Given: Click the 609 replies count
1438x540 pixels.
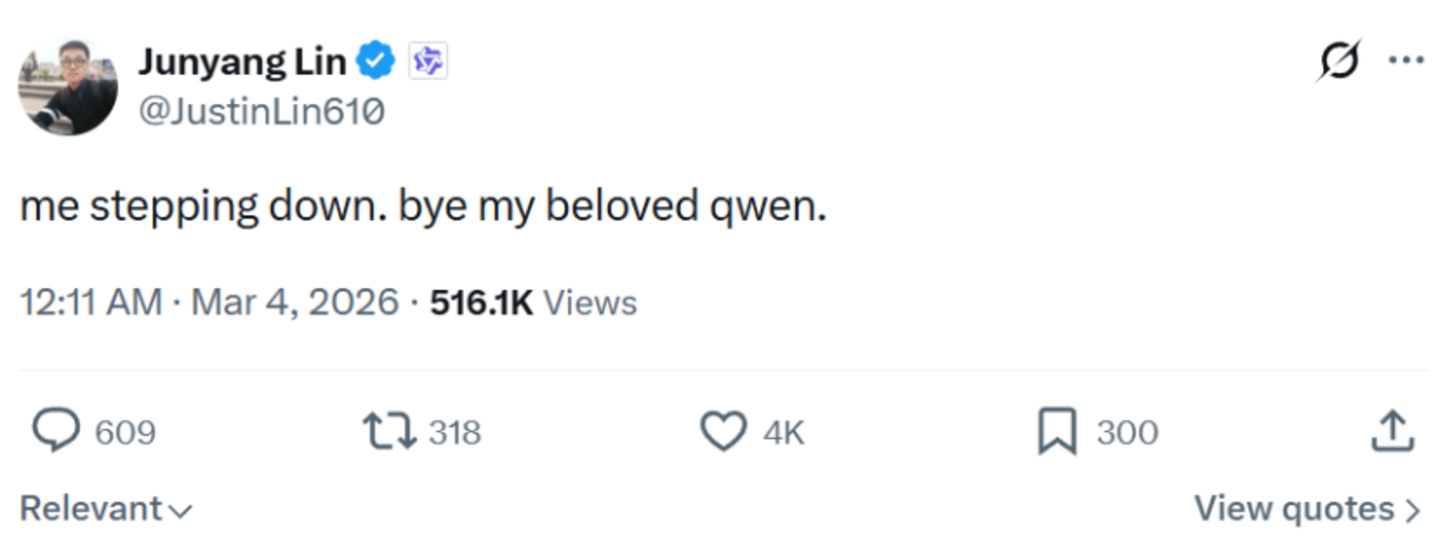Looking at the screenshot, I should [x=125, y=433].
